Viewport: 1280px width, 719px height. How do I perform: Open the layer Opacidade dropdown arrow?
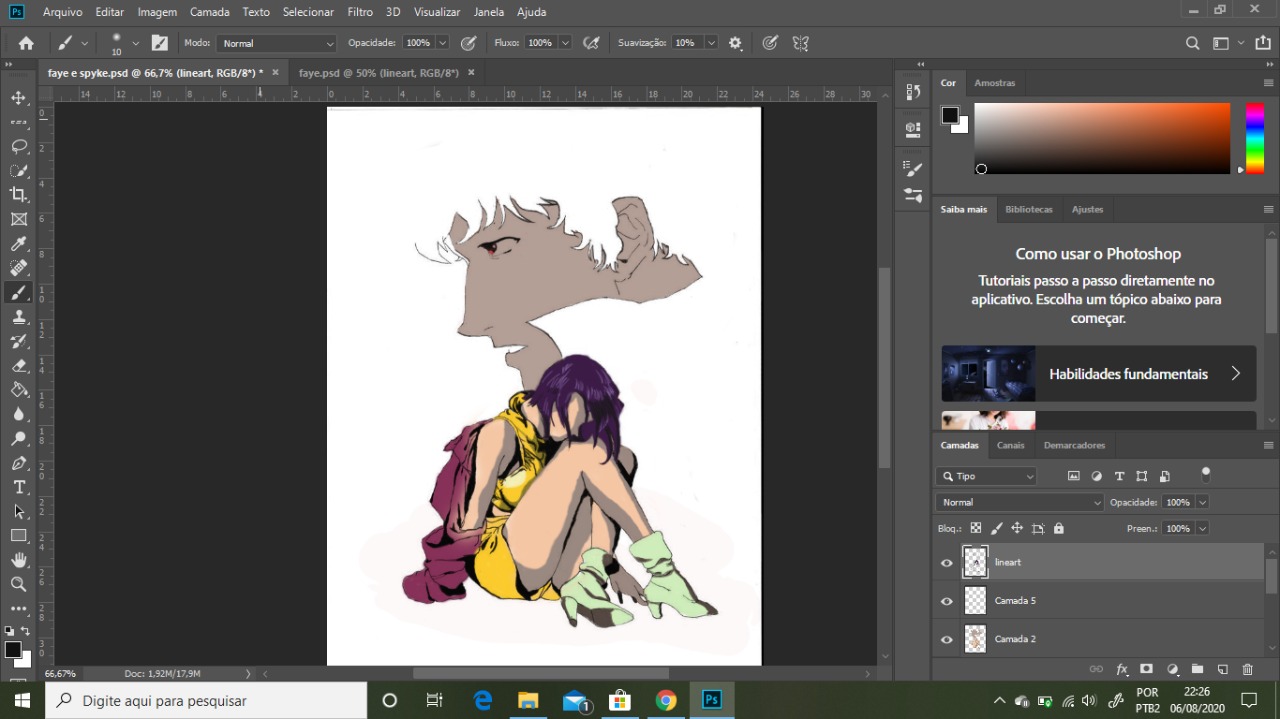[1202, 502]
